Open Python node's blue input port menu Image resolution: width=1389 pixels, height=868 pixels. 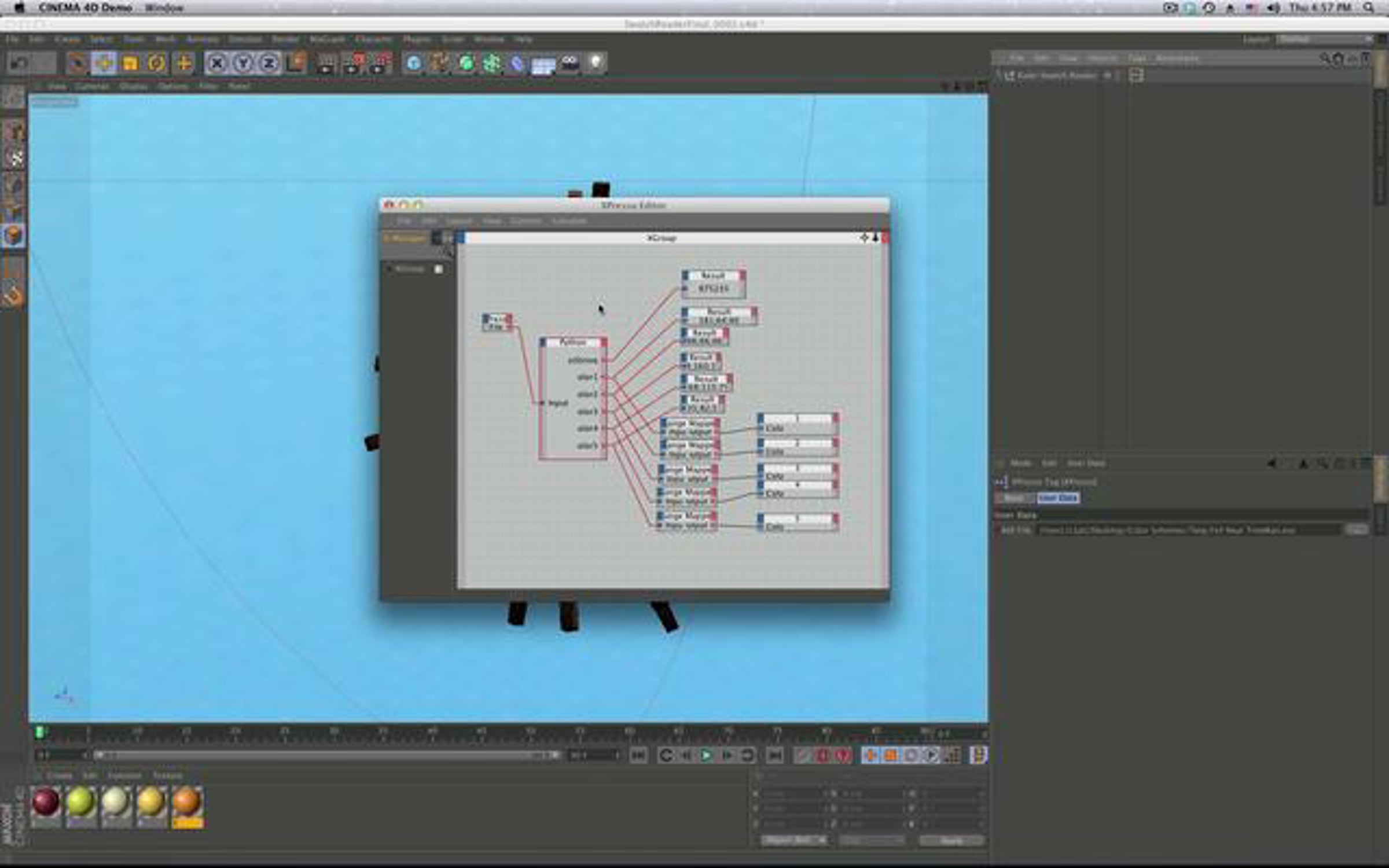[543, 343]
